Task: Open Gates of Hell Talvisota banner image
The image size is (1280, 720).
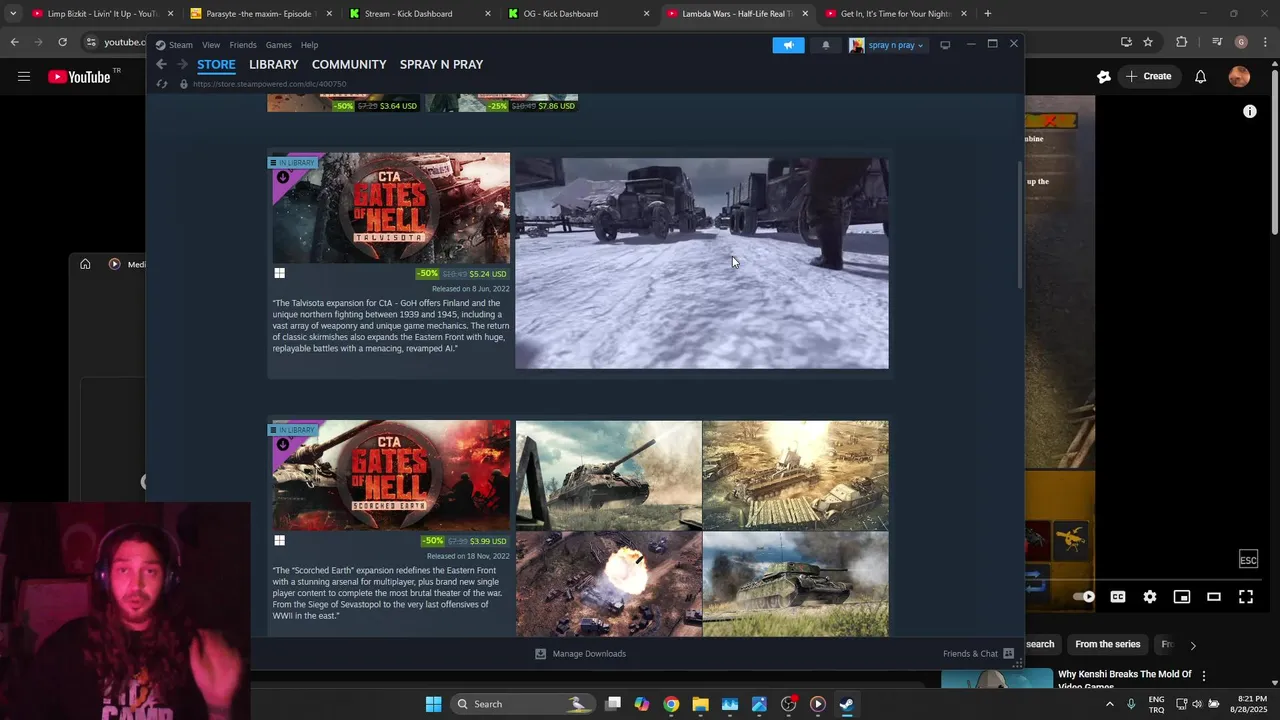Action: click(391, 208)
